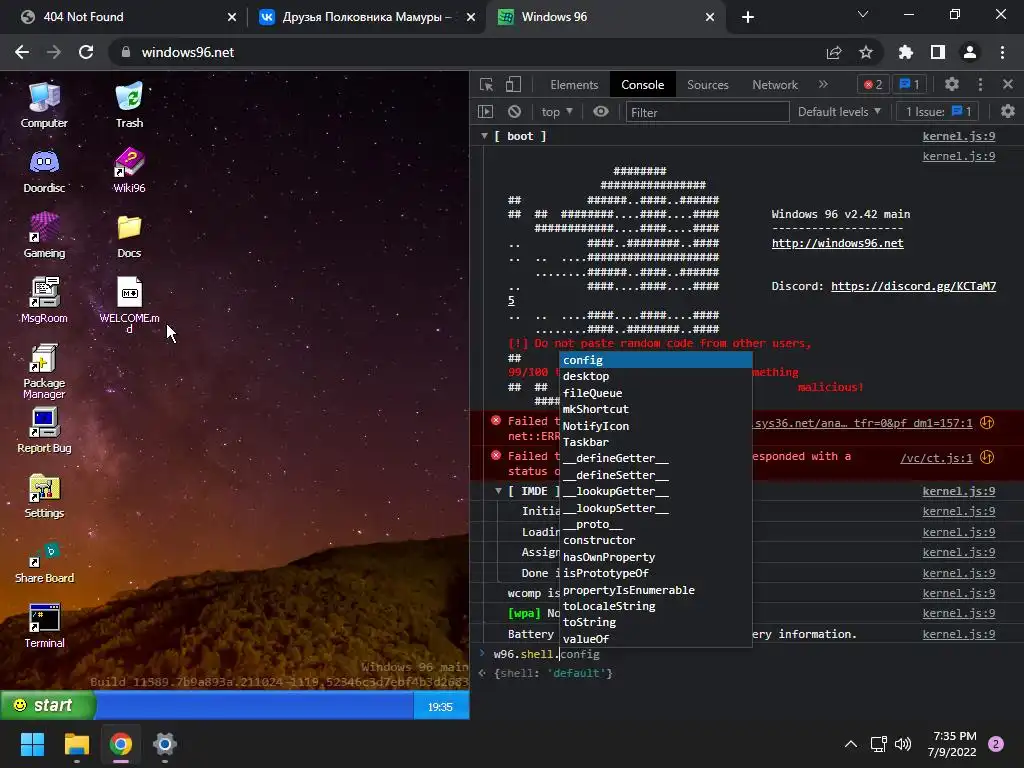Click the red error count badge
Image resolution: width=1024 pixels, height=768 pixels.
tap(873, 84)
